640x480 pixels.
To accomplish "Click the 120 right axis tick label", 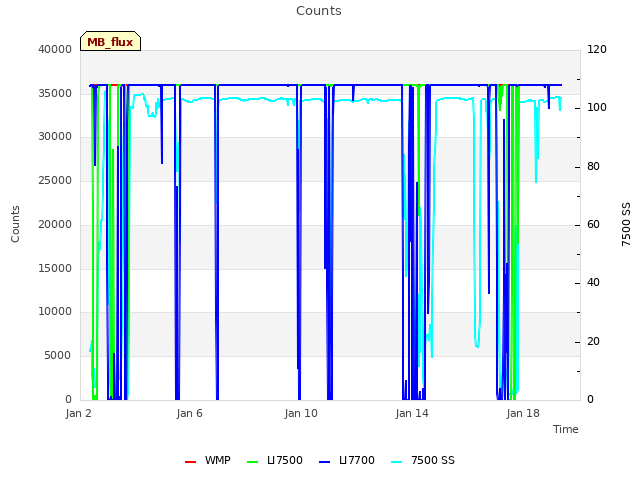I will tap(597, 49).
